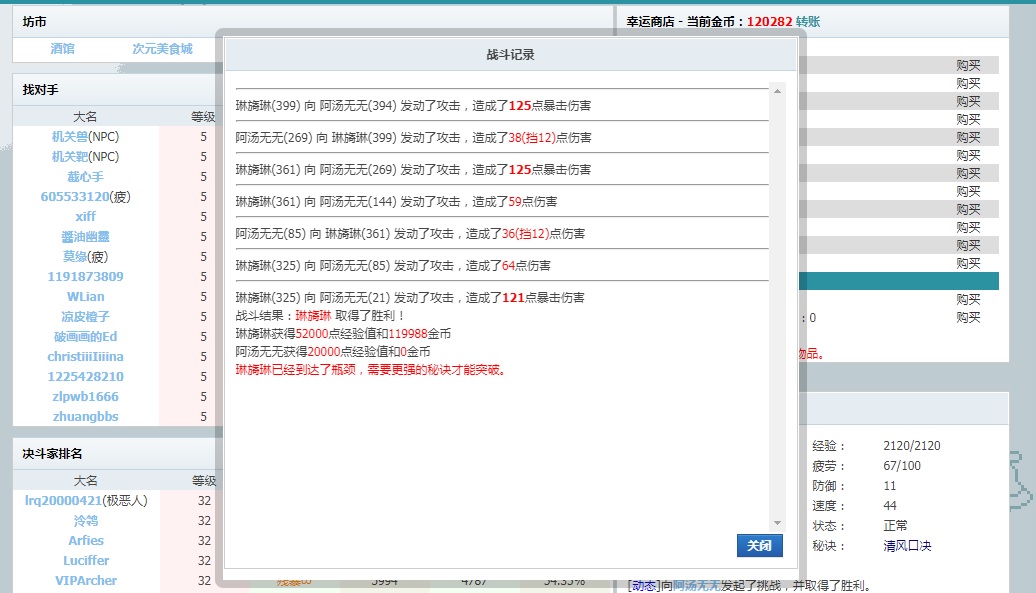Click the 状态 value 正常

(895, 526)
